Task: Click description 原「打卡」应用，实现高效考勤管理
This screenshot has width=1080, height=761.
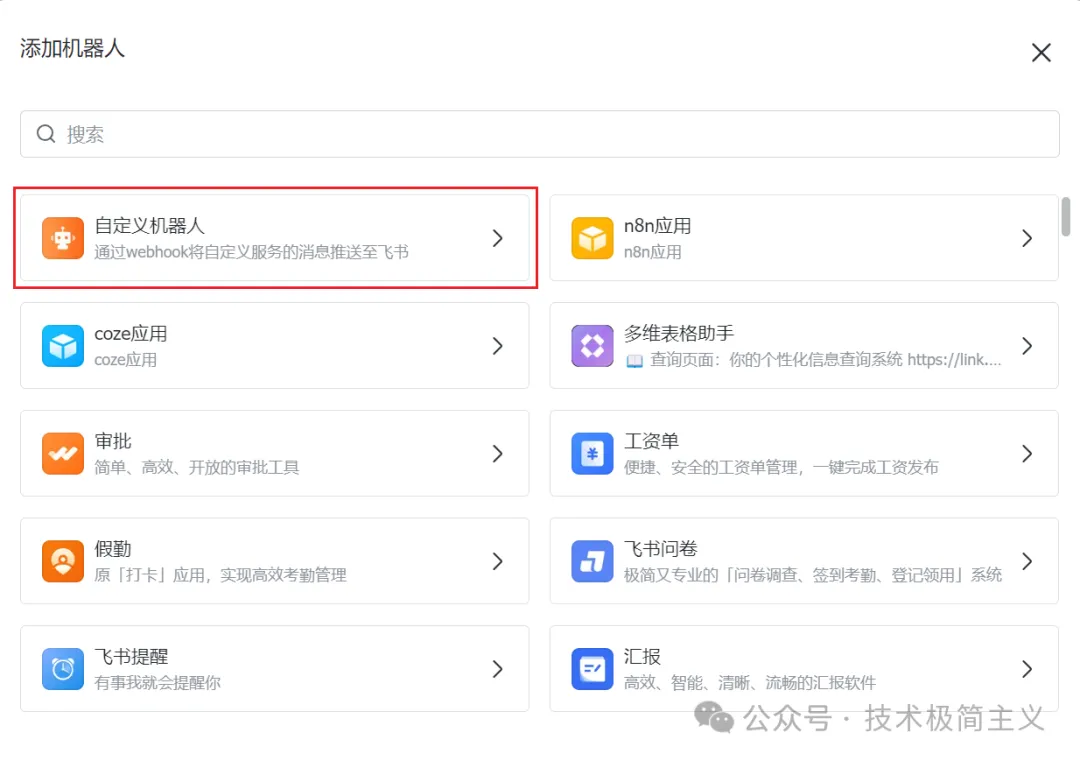Action: click(x=220, y=575)
